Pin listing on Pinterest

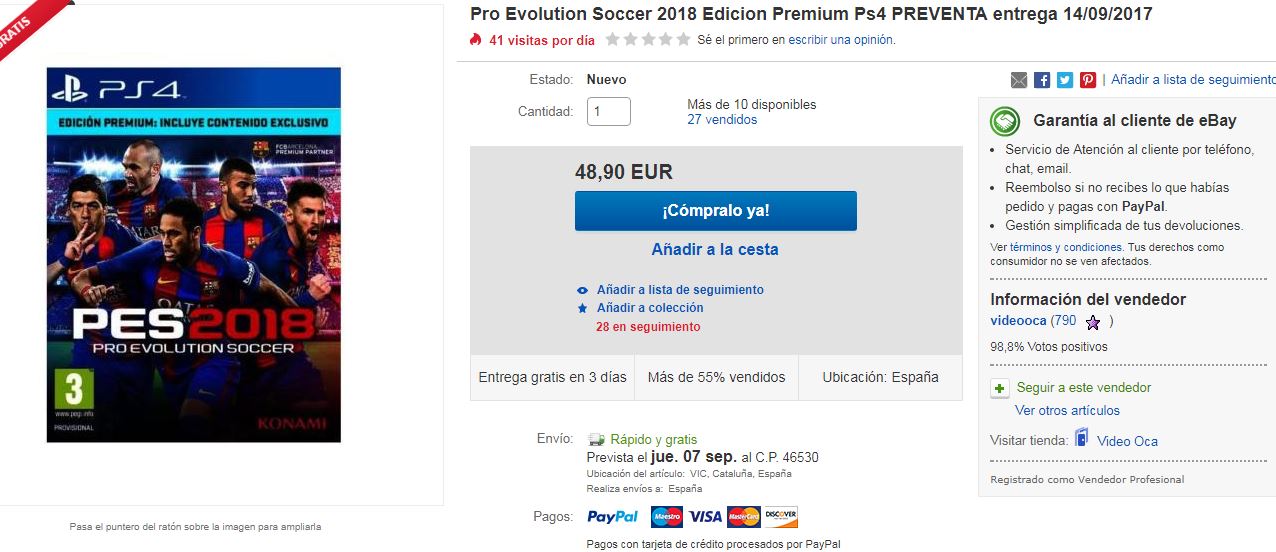(1088, 80)
